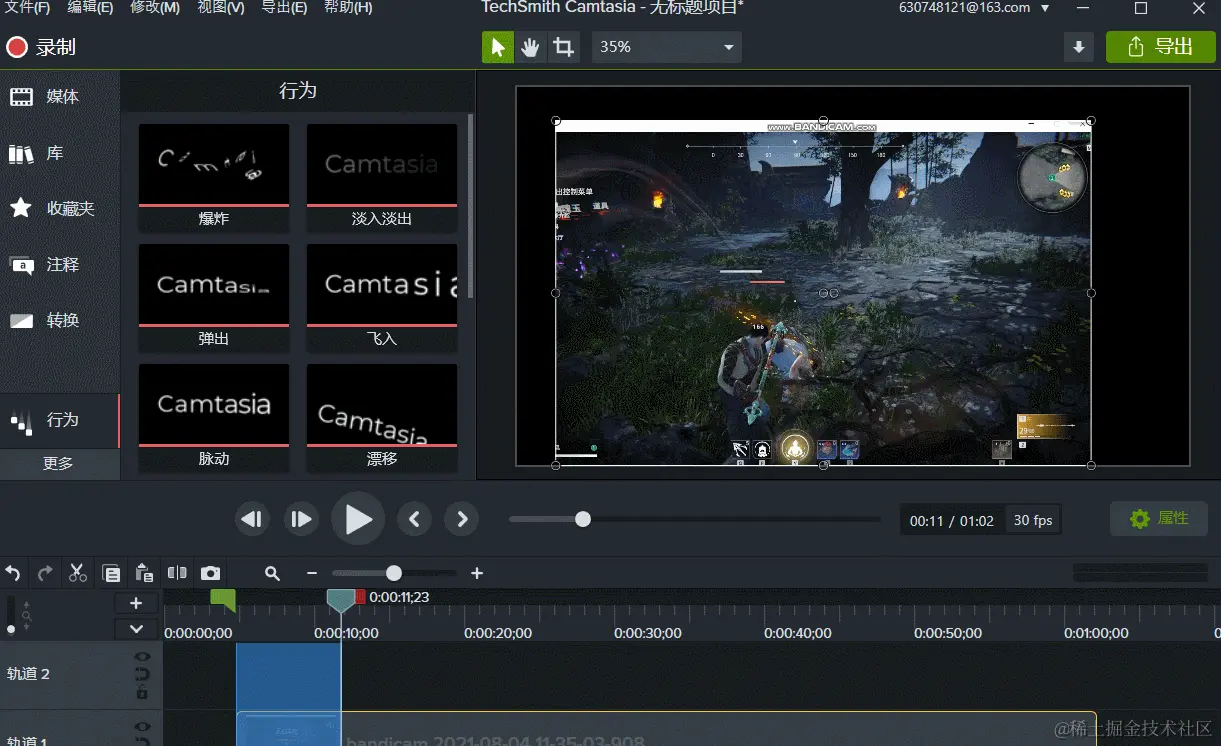Select the 漂移 drifting behavior thumbnail
Image resolution: width=1221 pixels, height=746 pixels.
[x=382, y=418]
